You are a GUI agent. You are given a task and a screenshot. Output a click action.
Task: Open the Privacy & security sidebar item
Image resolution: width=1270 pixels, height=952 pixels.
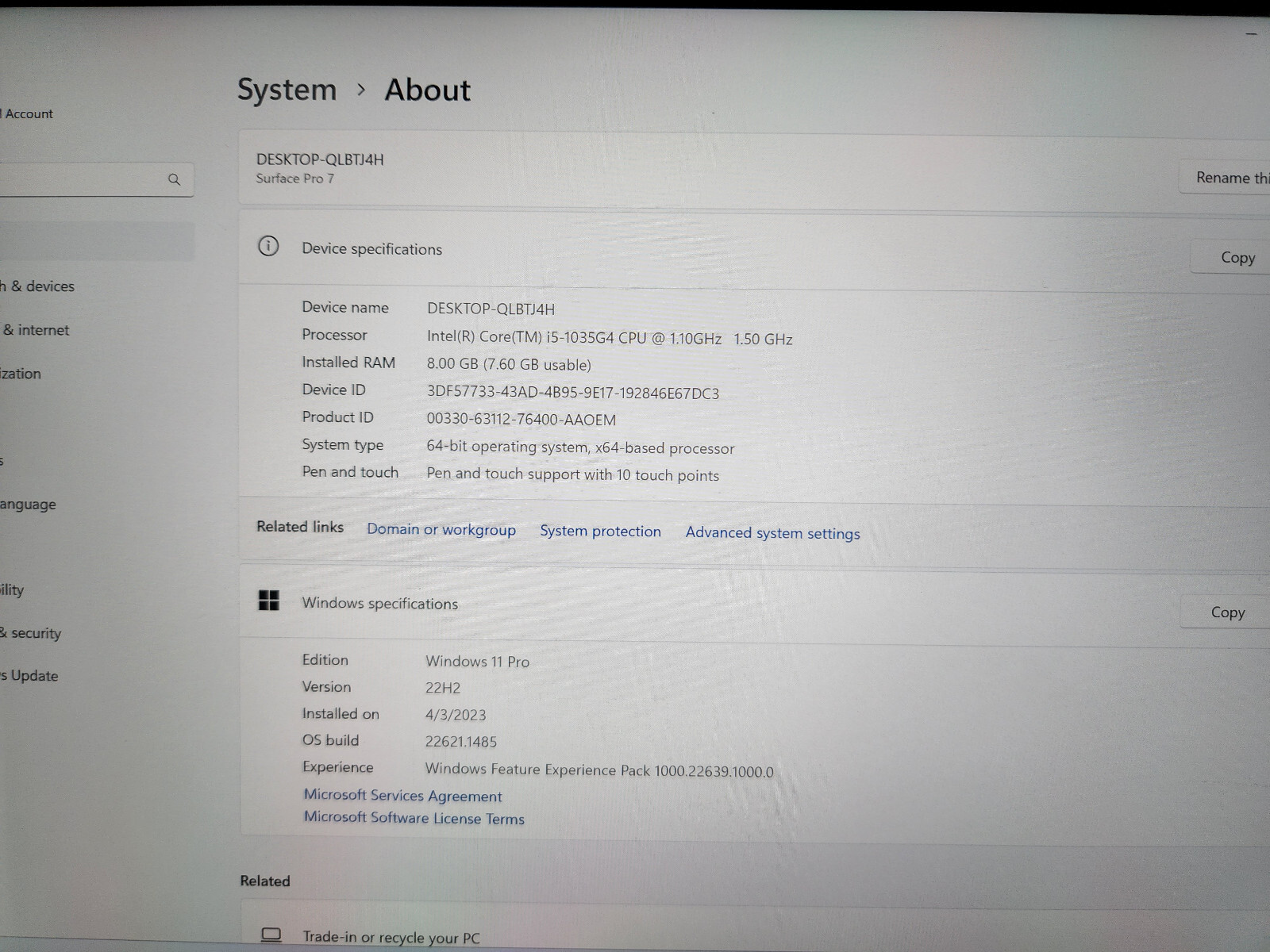pos(31,633)
